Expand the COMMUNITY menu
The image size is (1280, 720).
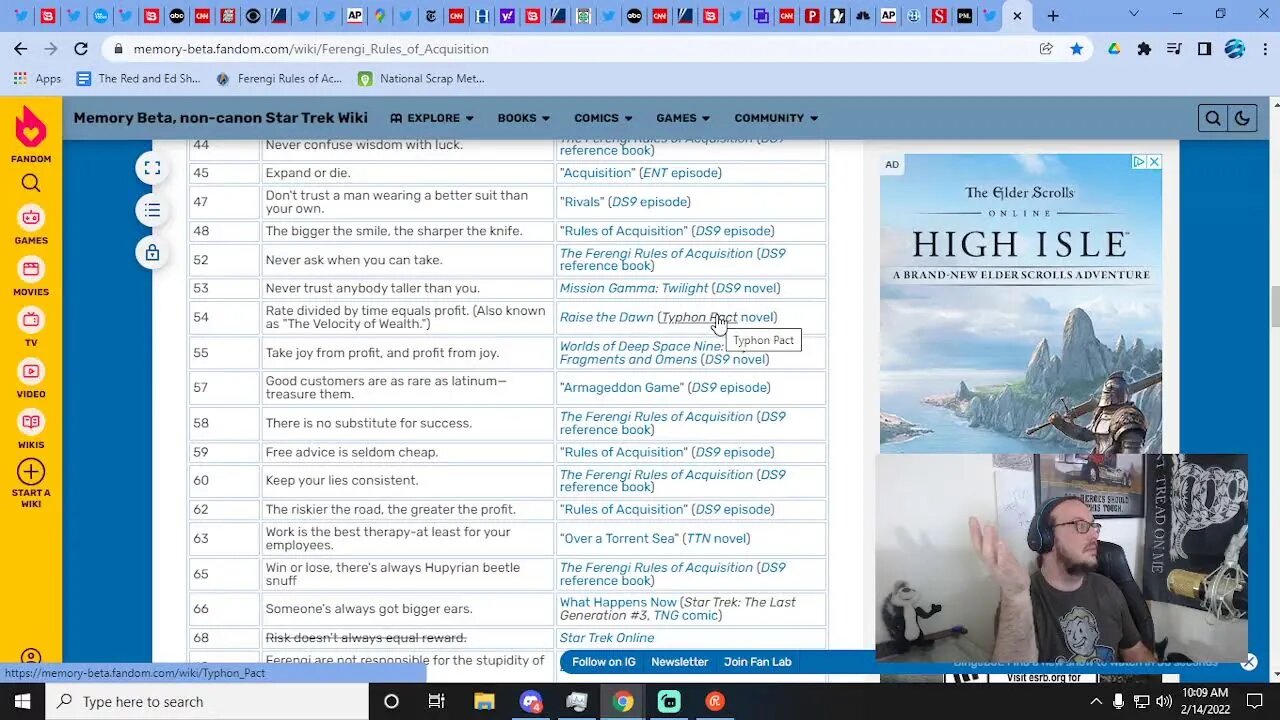click(x=776, y=118)
